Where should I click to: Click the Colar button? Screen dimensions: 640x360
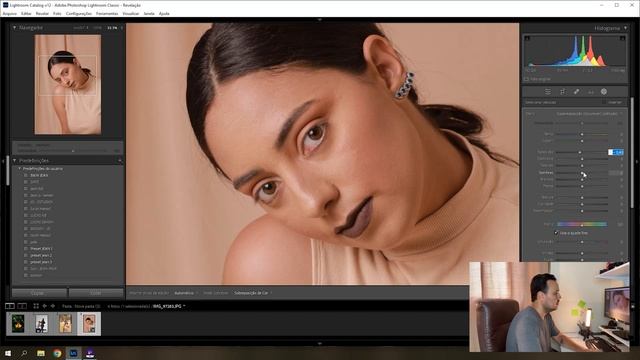[x=96, y=293]
